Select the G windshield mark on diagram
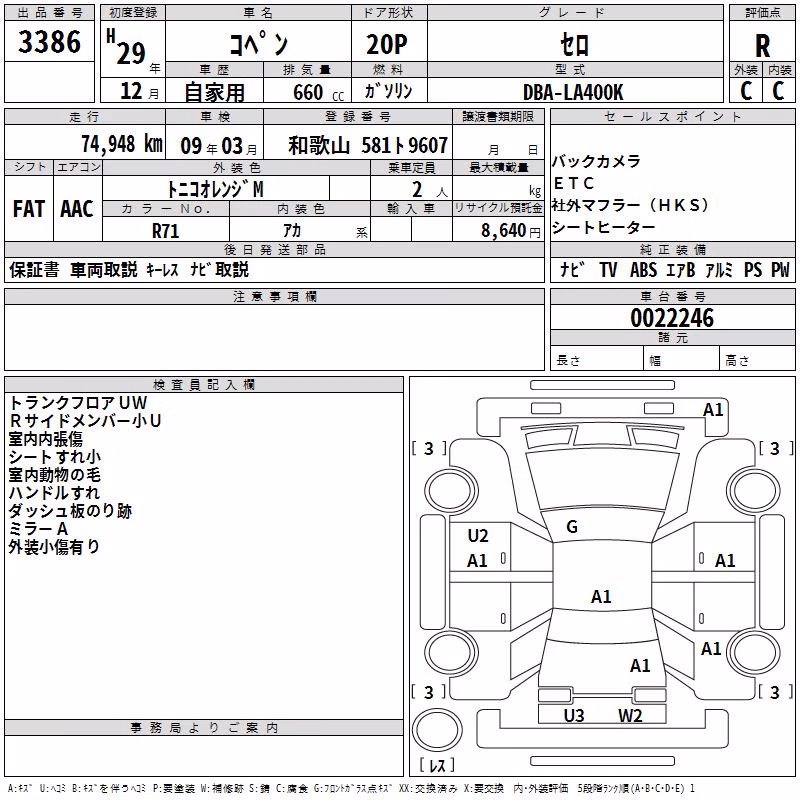The width and height of the screenshot is (800, 800). coord(572,527)
